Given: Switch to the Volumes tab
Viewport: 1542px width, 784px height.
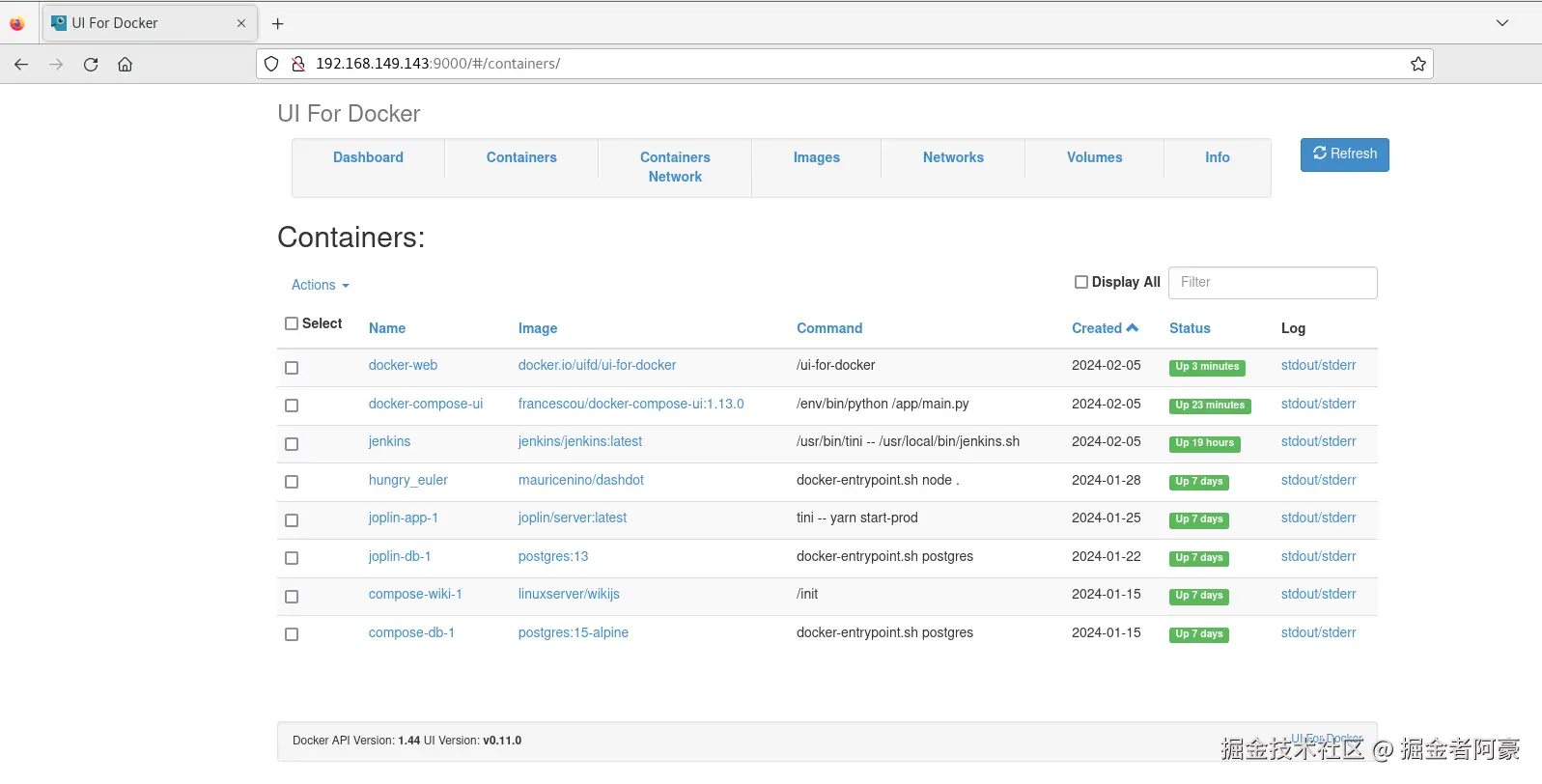Looking at the screenshot, I should coord(1094,157).
